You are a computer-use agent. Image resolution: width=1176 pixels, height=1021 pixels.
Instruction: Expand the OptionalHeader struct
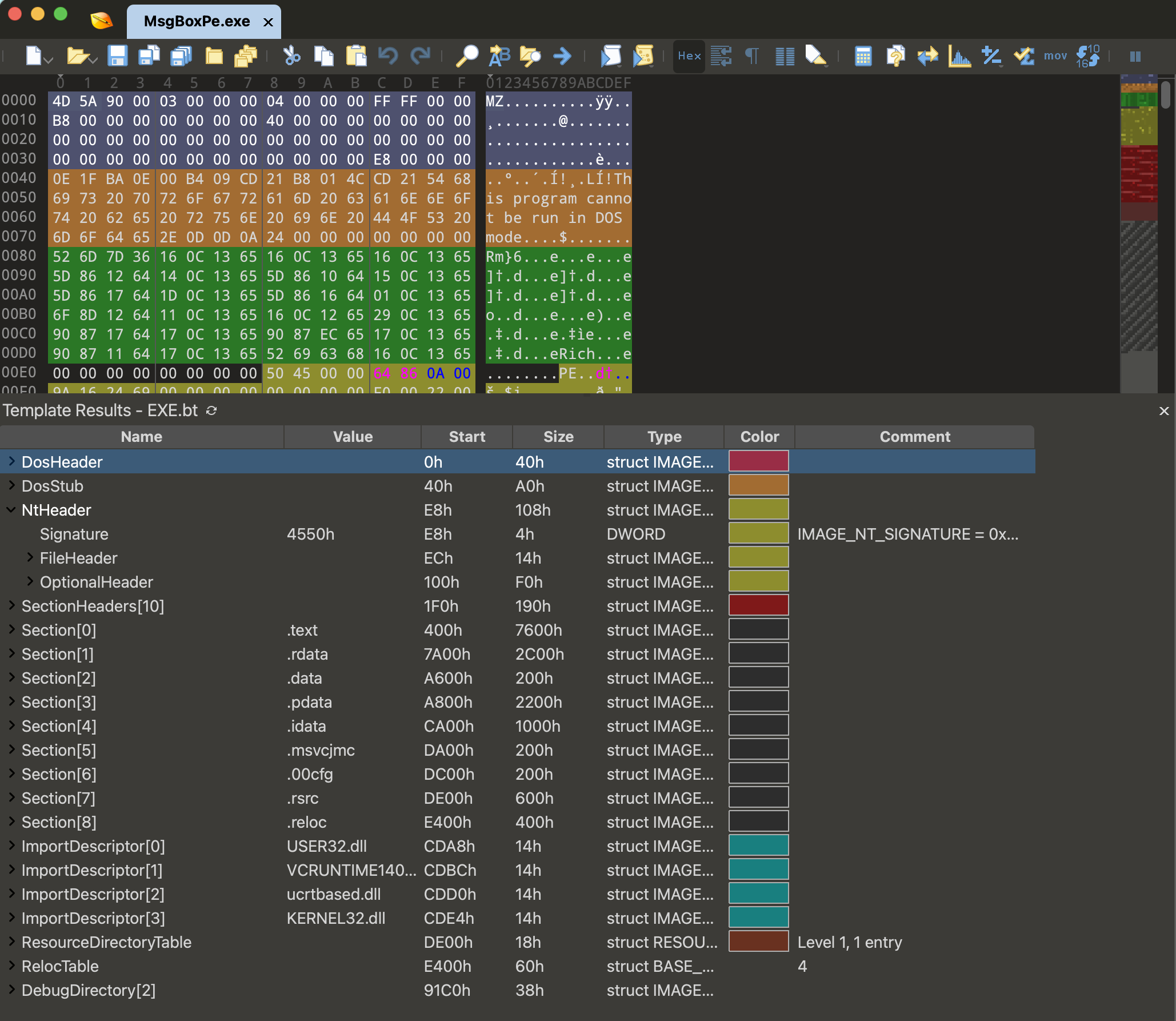tap(30, 582)
